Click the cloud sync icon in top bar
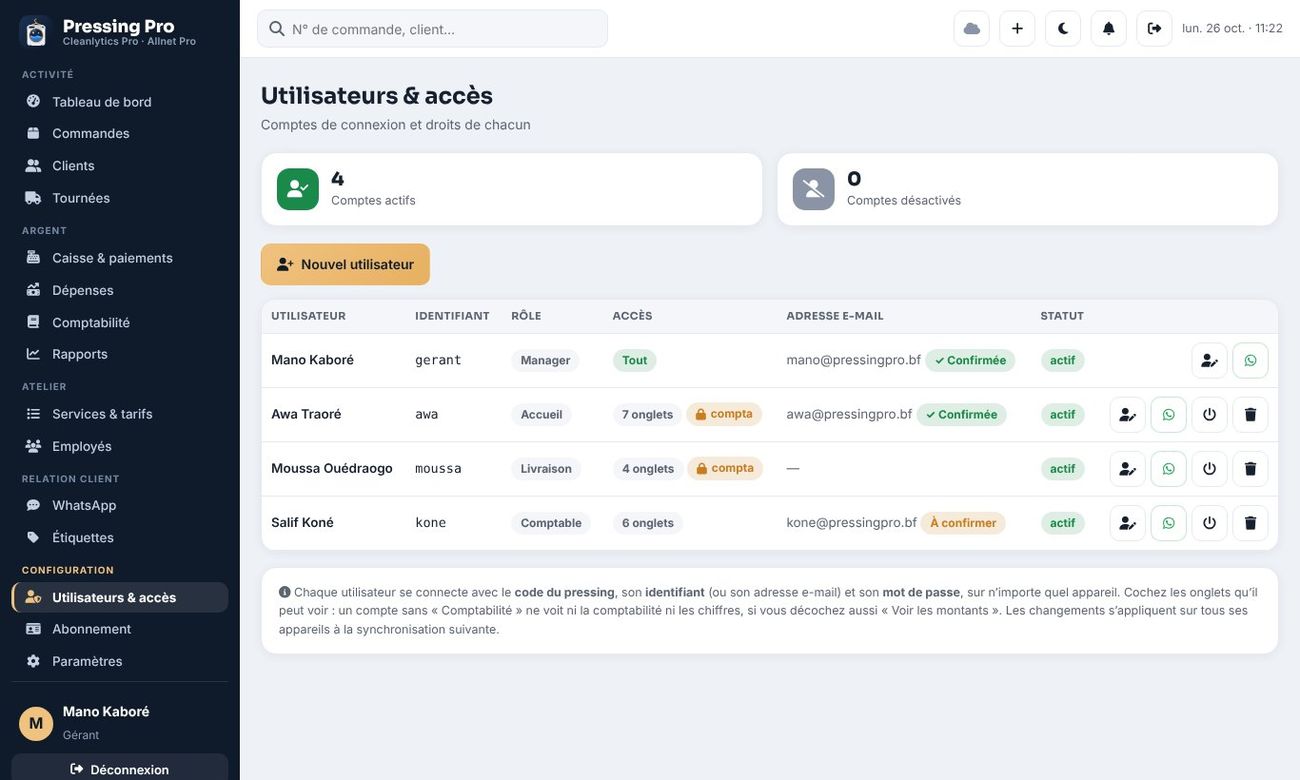This screenshot has width=1300, height=780. pyautogui.click(x=972, y=28)
